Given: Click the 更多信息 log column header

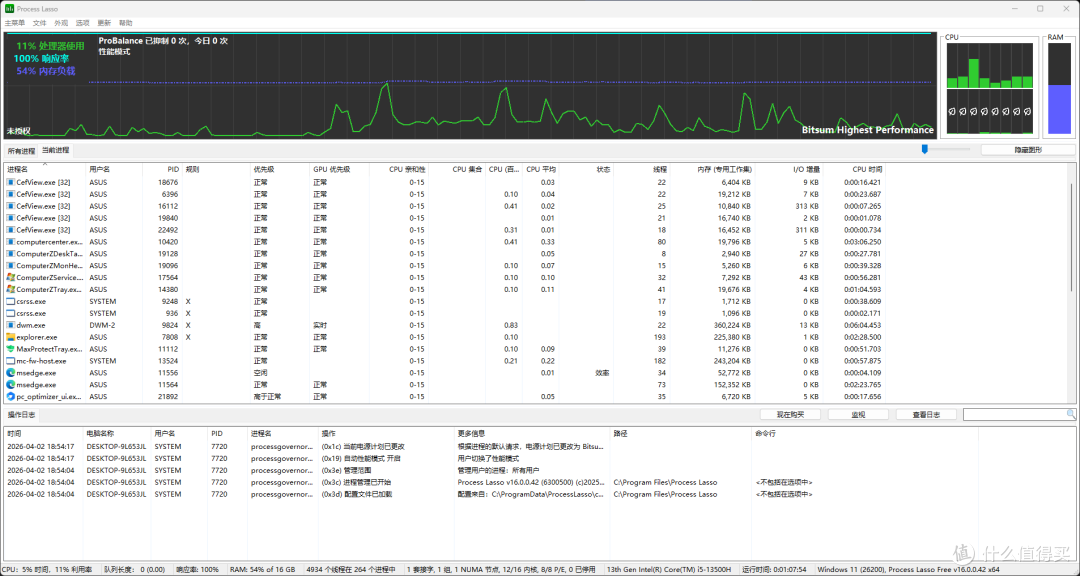Looking at the screenshot, I should (532, 433).
